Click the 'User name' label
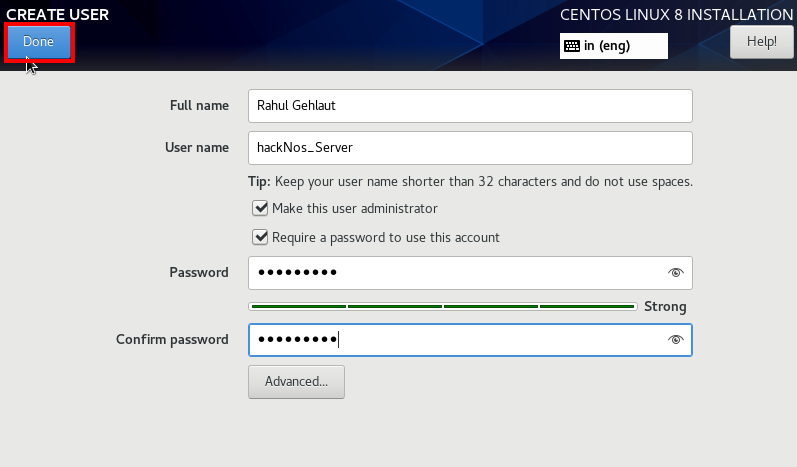Viewport: 797px width, 467px height. [197, 147]
